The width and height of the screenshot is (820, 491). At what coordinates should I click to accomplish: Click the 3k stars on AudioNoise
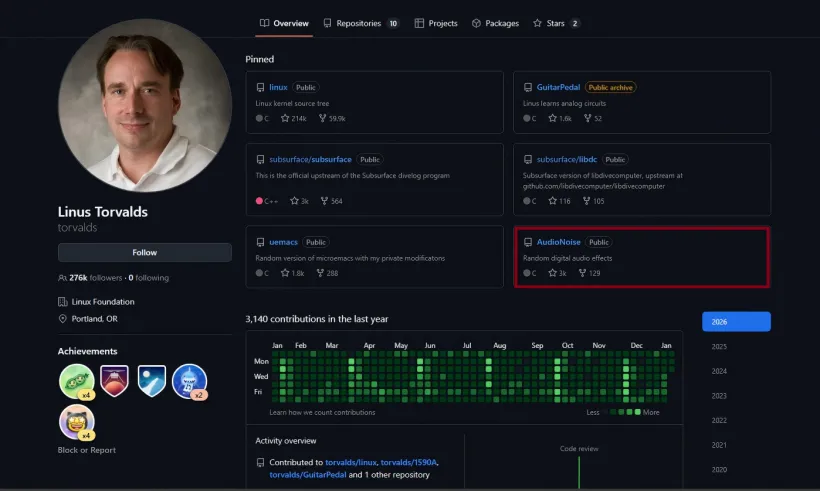557,273
